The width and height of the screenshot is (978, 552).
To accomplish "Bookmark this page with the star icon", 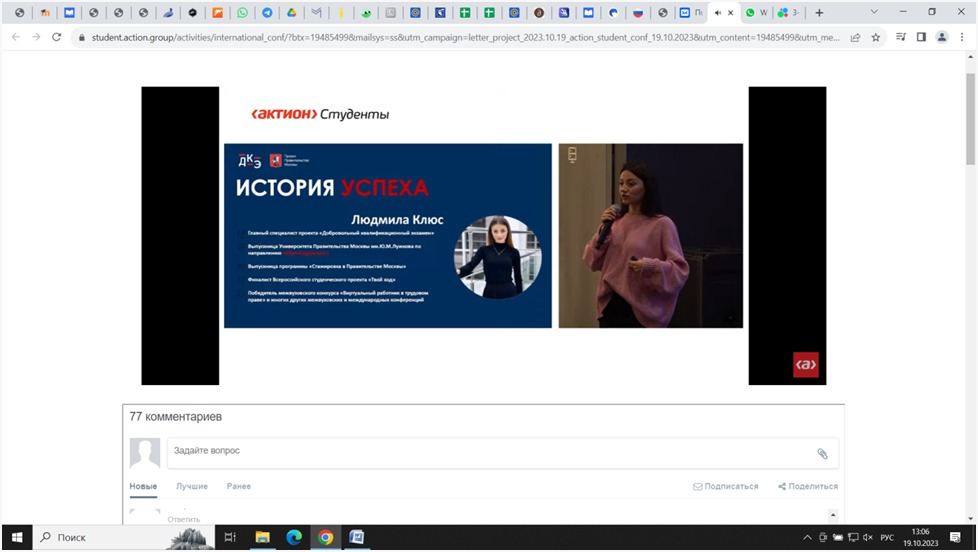I will [876, 37].
